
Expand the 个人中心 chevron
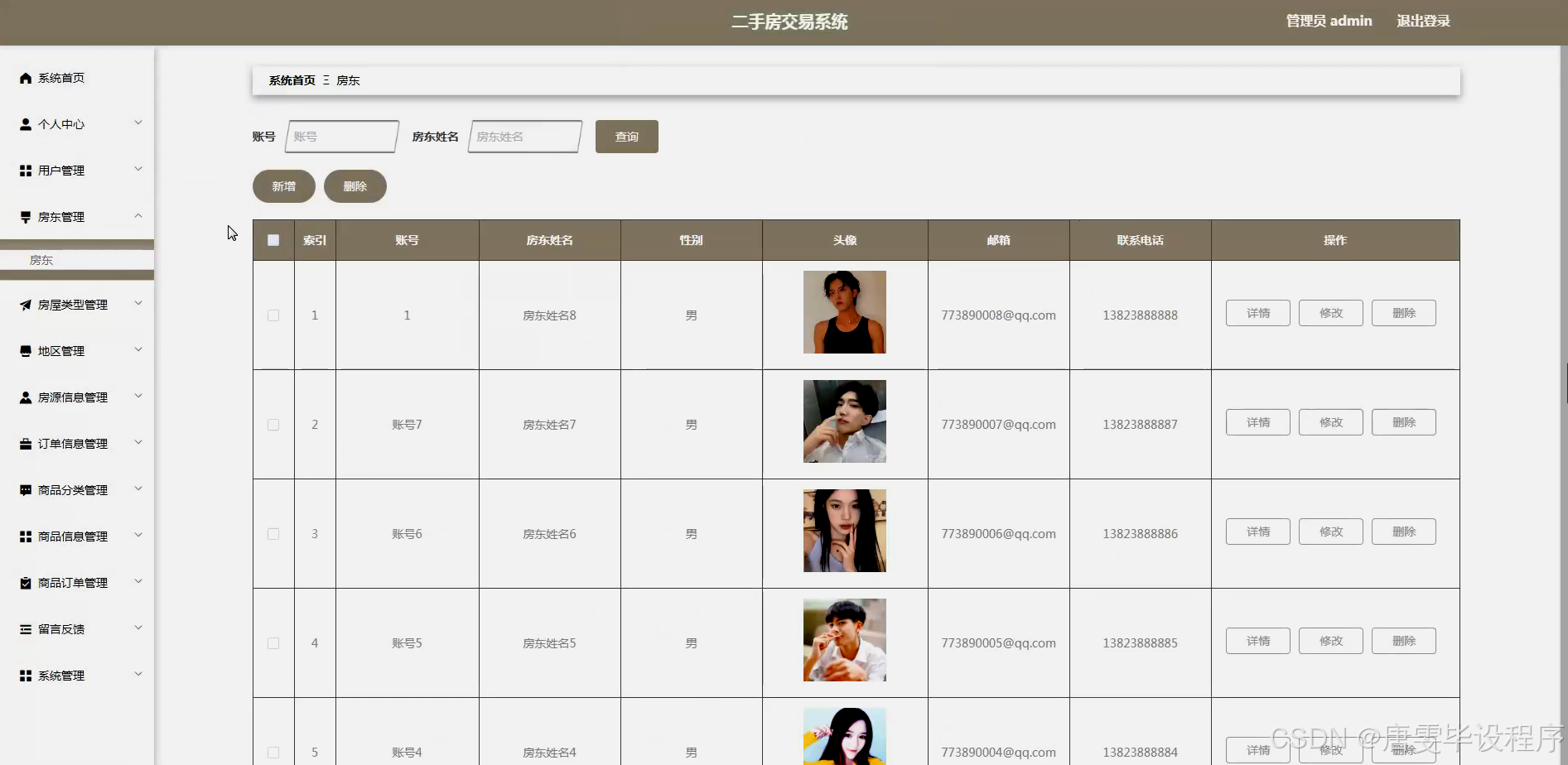coord(138,123)
